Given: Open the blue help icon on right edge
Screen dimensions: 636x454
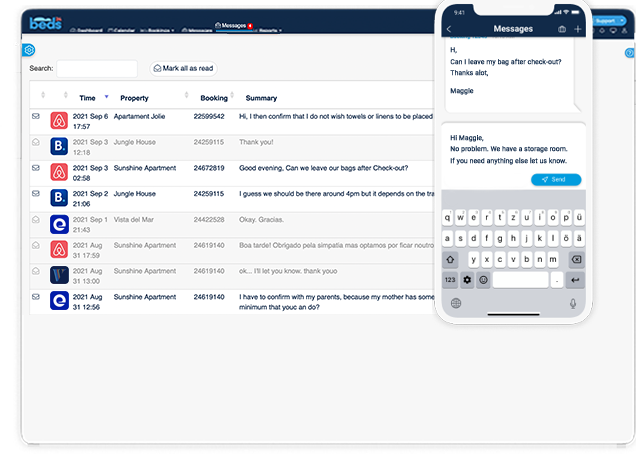Looking at the screenshot, I should 630,53.
